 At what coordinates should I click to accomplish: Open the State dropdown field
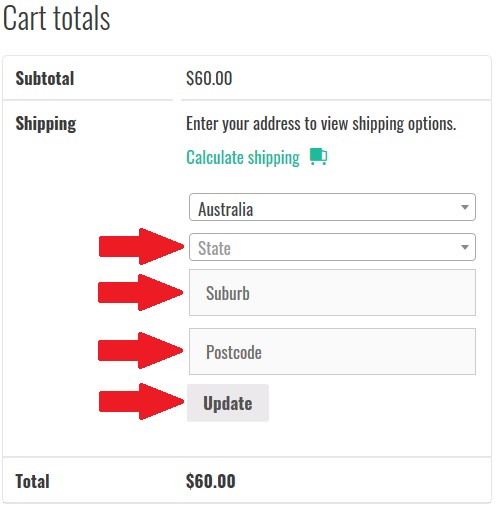(x=332, y=247)
